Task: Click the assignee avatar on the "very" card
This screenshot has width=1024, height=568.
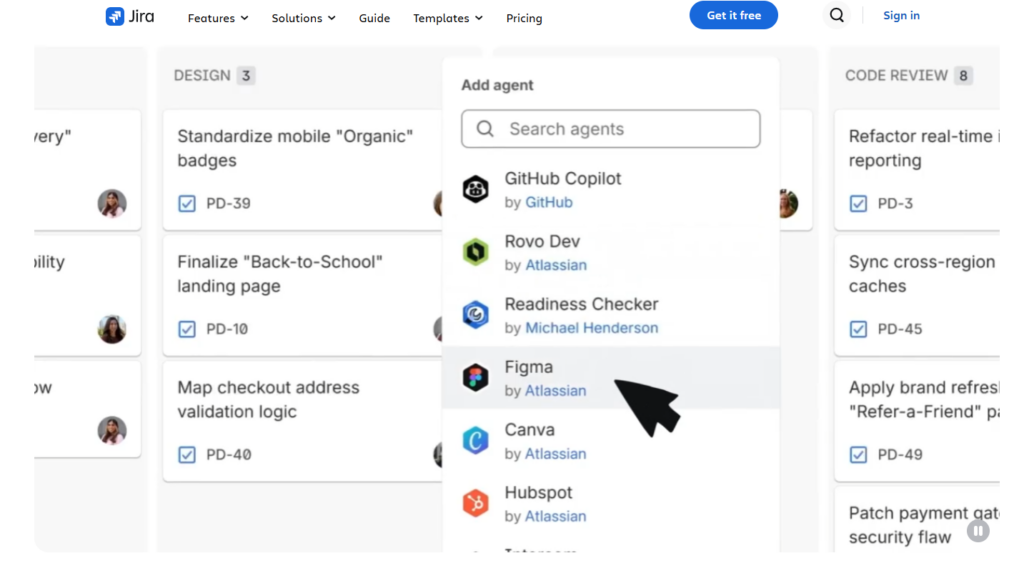Action: [x=112, y=203]
